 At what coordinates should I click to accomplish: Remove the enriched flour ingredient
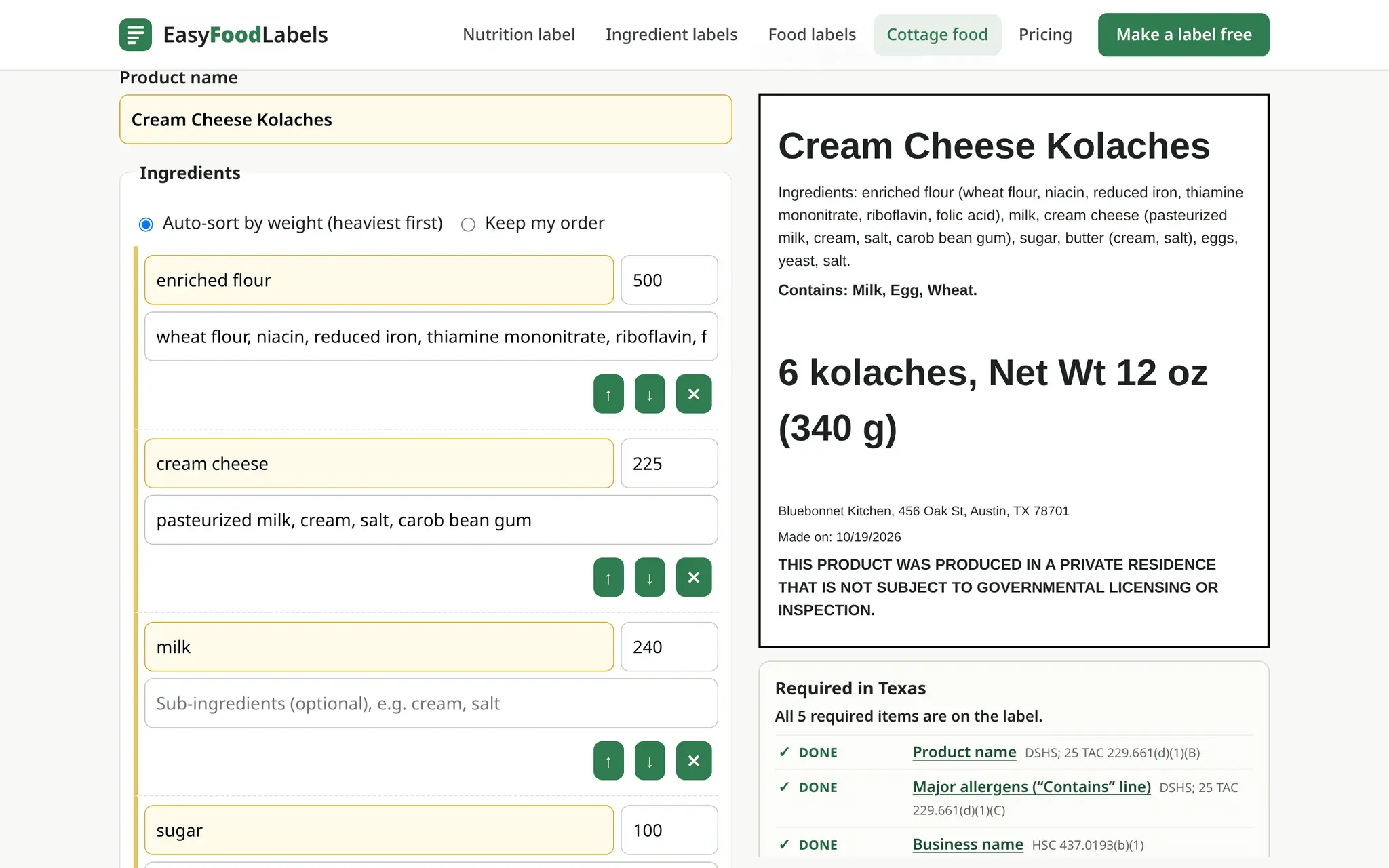(x=694, y=394)
